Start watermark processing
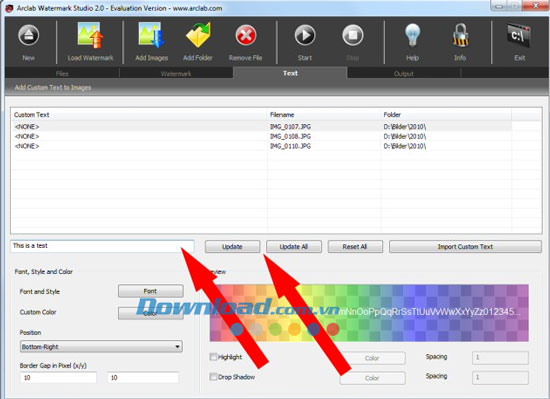This screenshot has height=399, width=550. point(305,35)
